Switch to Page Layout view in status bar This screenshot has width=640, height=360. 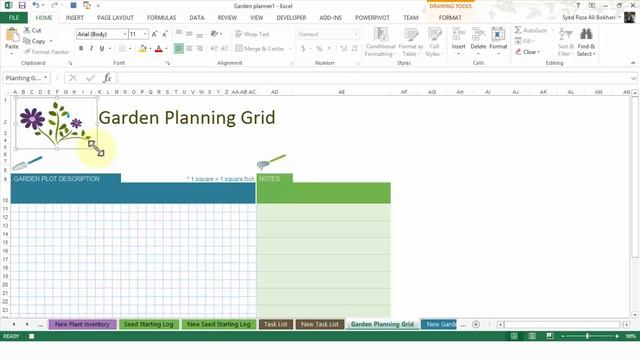point(532,336)
